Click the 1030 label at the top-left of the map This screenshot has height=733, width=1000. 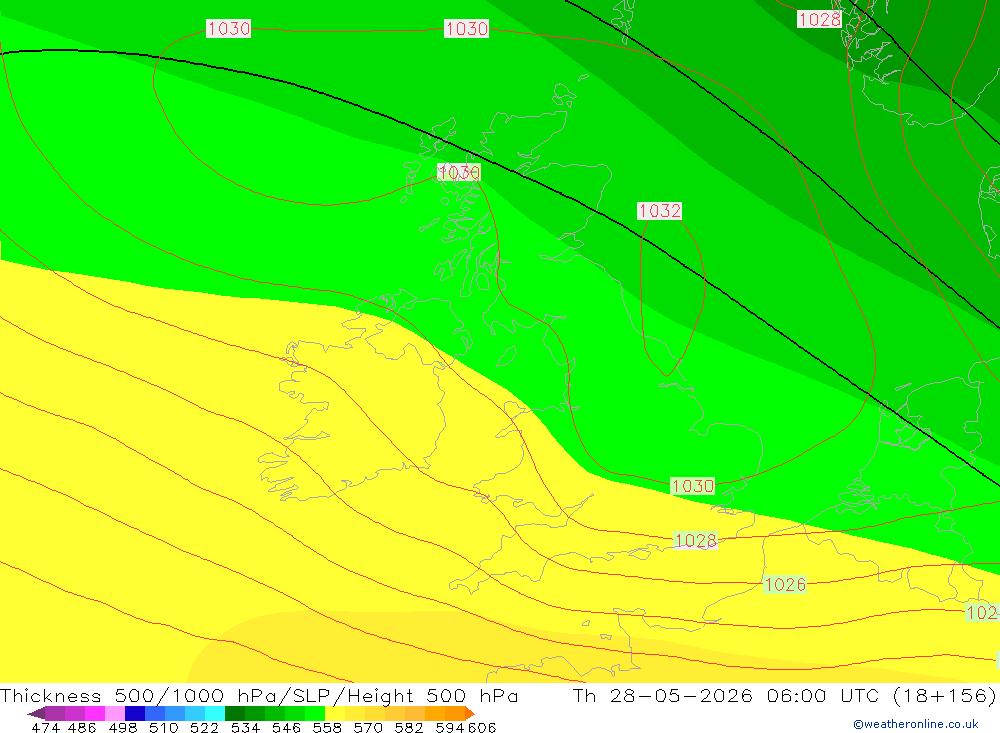228,29
